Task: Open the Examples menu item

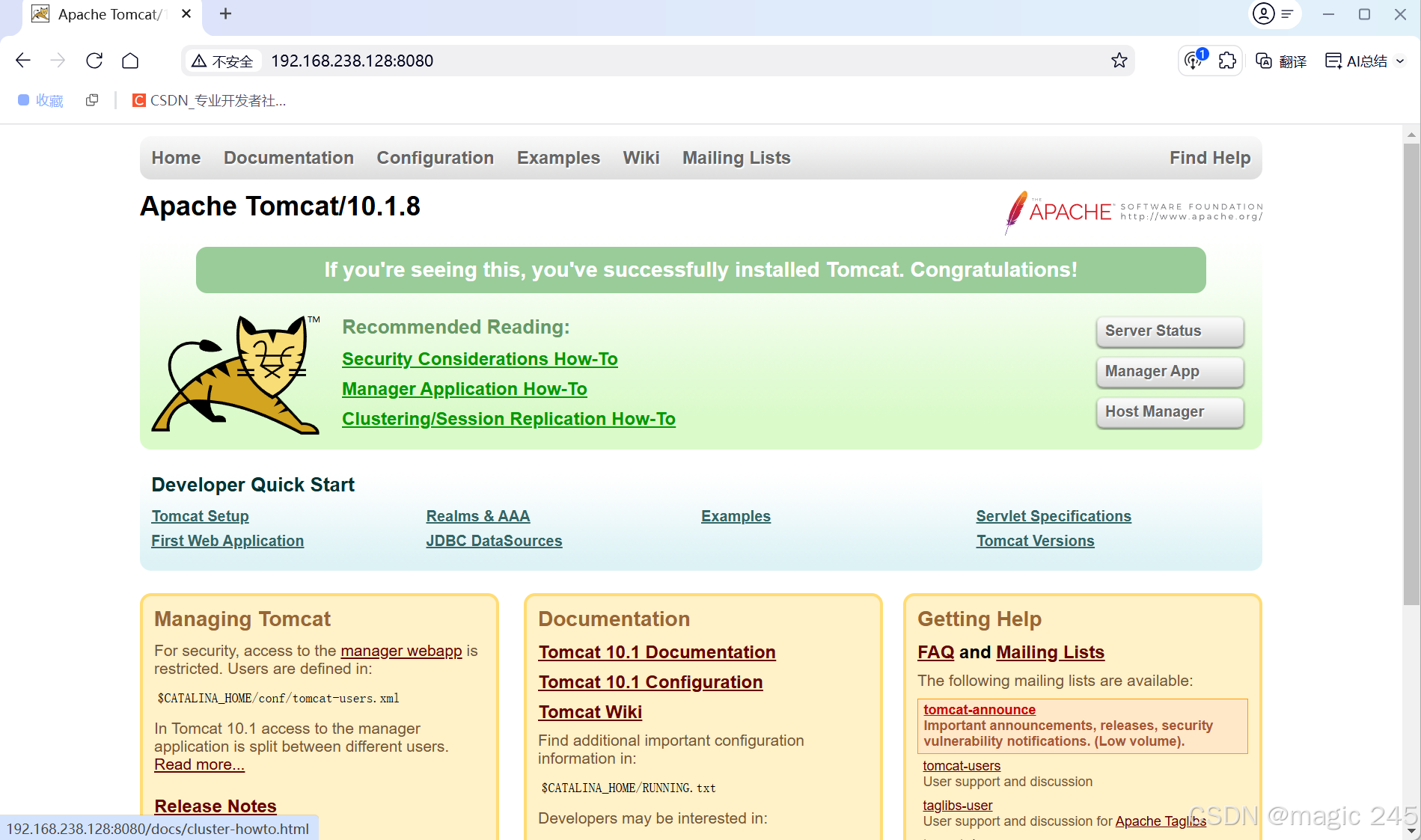Action: click(x=559, y=158)
